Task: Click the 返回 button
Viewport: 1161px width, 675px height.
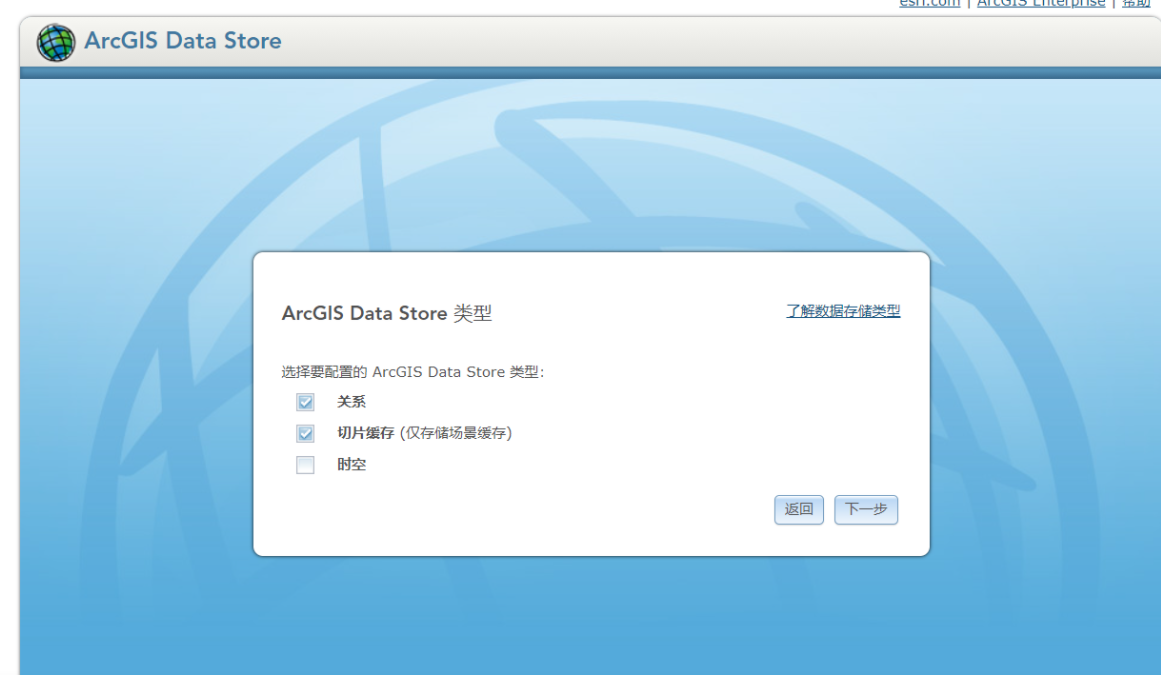Action: pos(798,510)
